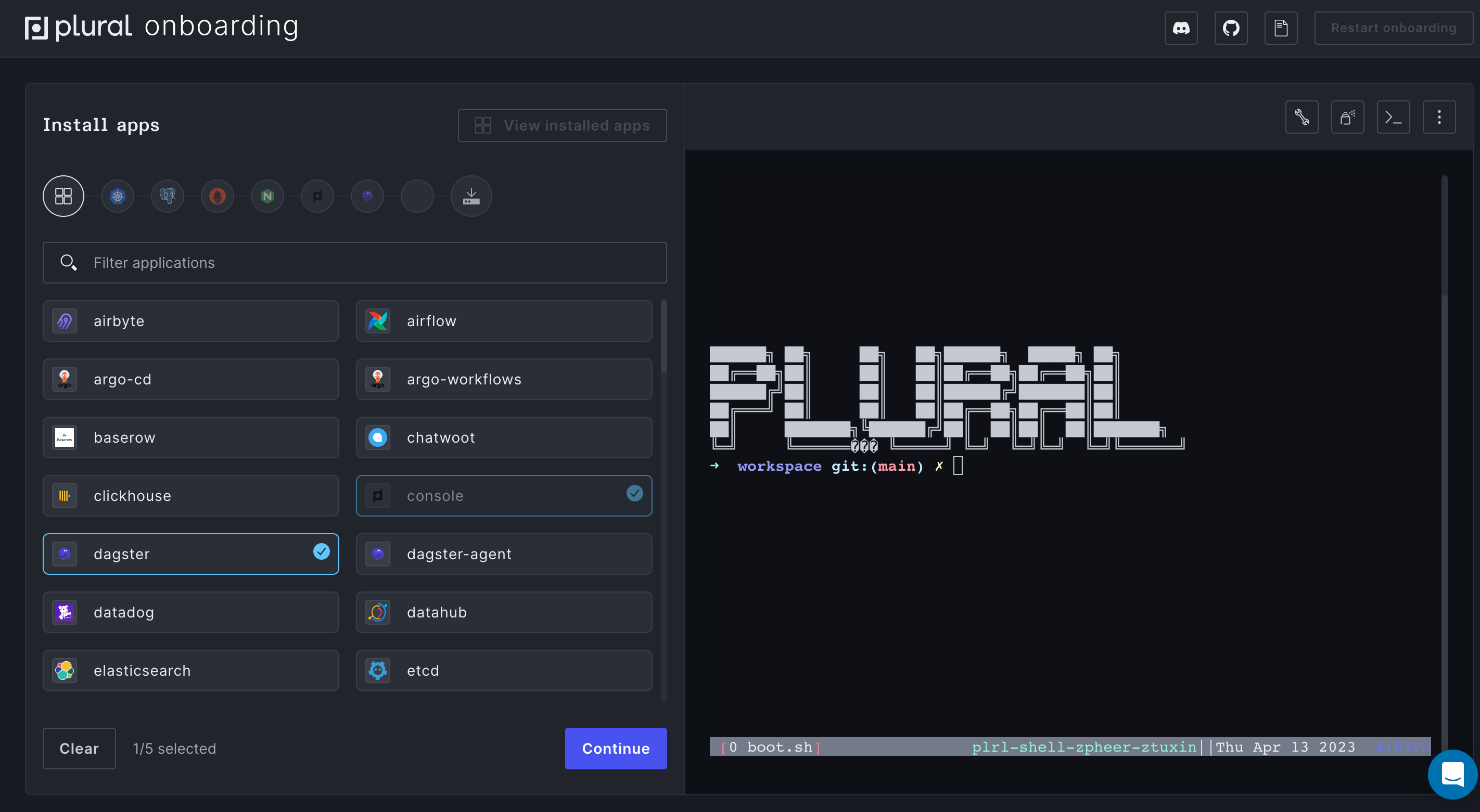Open the wrench configuration tool icon
The image size is (1480, 812).
1302,117
